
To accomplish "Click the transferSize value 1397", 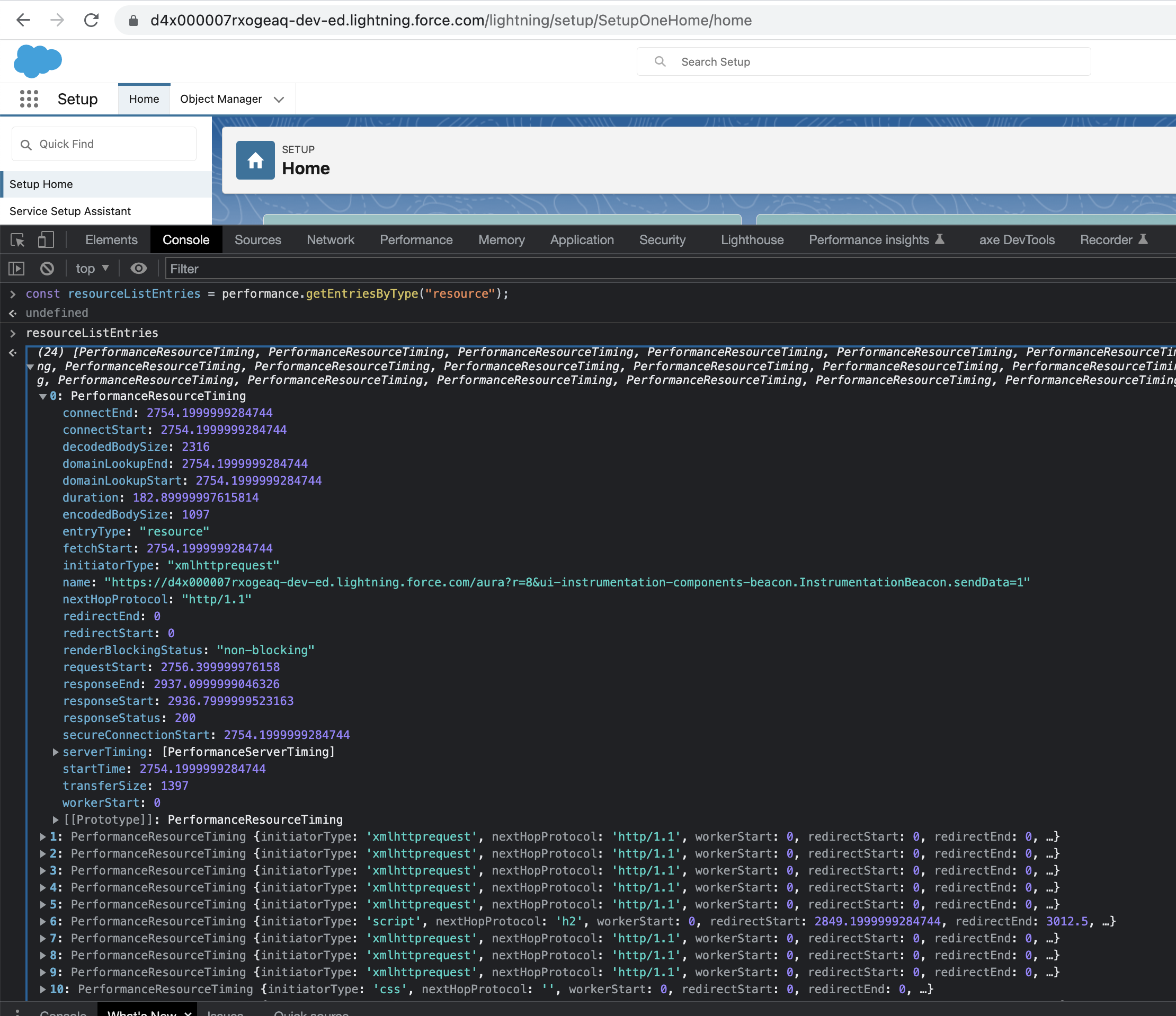I will 174,786.
